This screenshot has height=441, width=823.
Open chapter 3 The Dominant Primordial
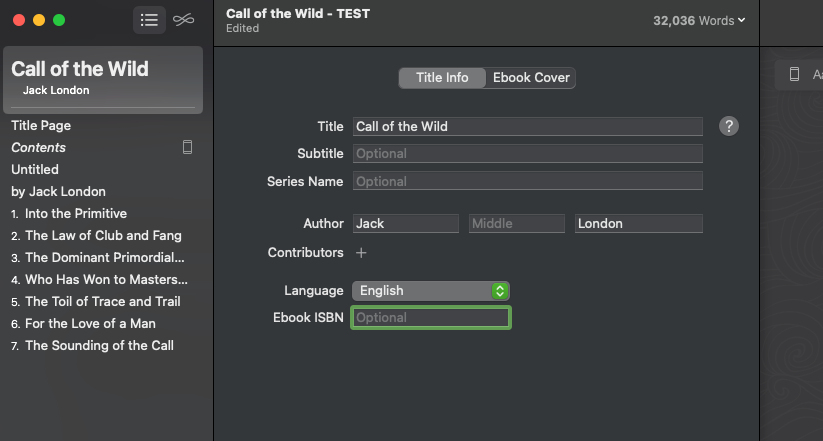(x=98, y=258)
